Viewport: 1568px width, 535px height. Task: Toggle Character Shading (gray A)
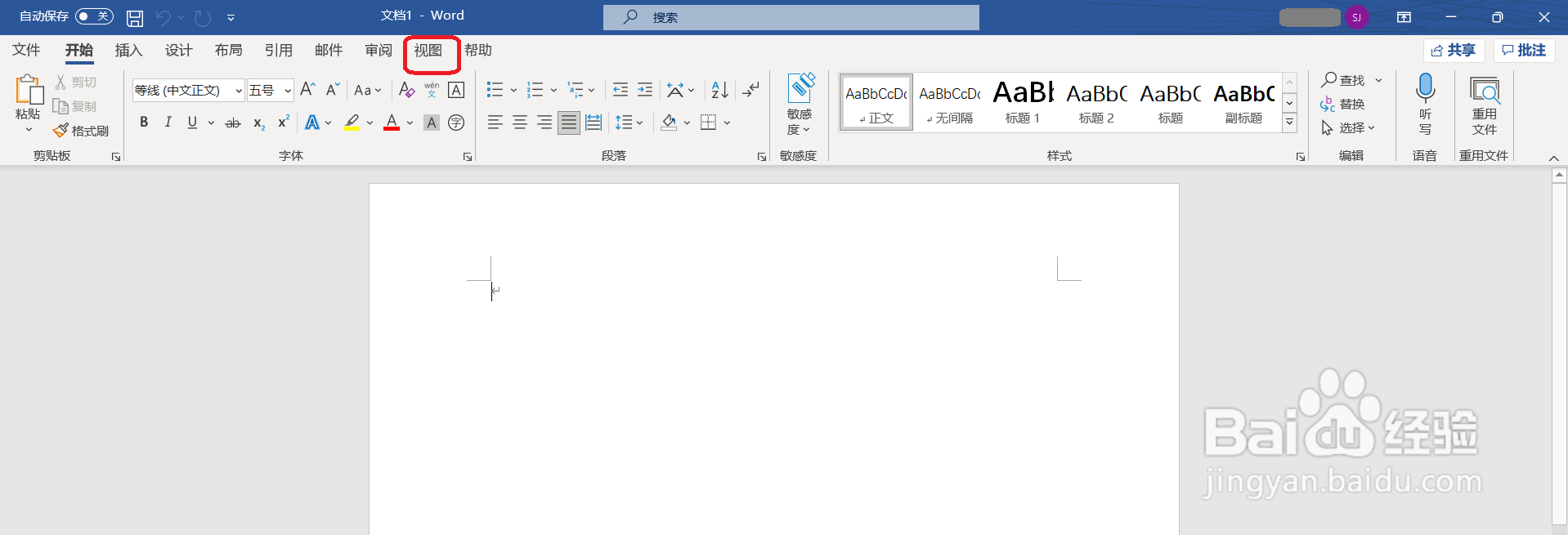[432, 123]
